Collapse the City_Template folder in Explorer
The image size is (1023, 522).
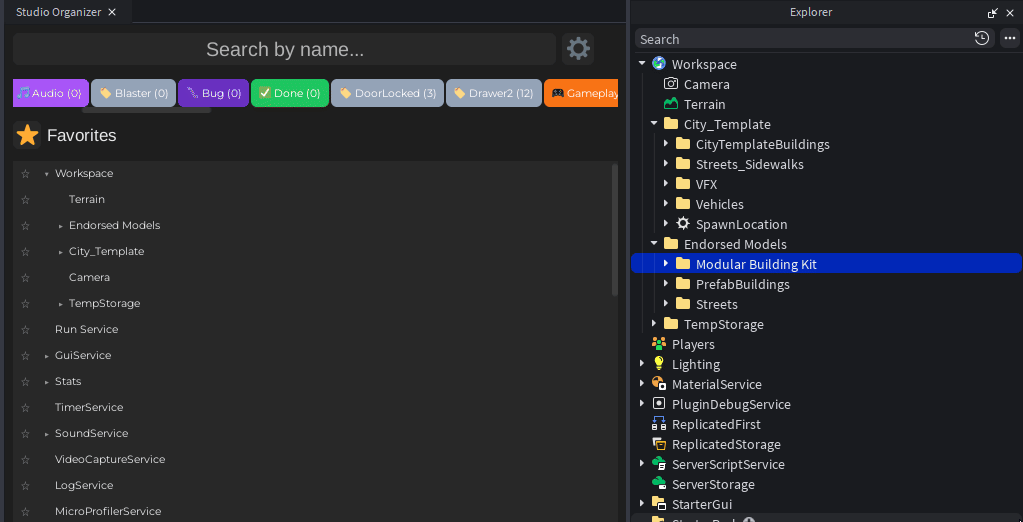pos(654,124)
